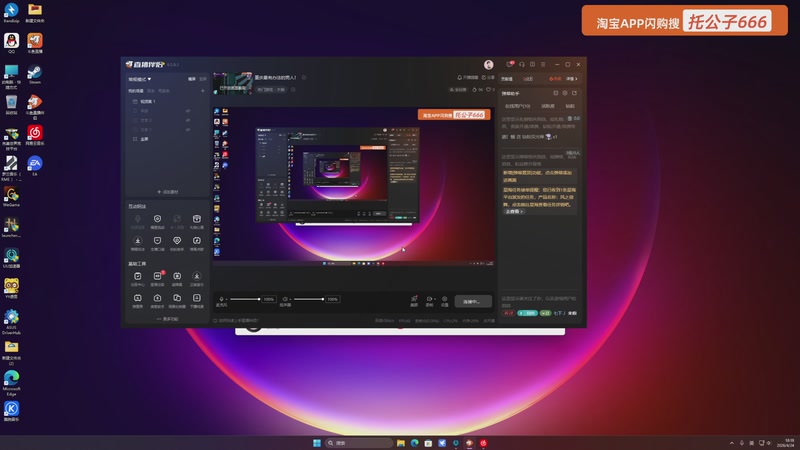Click the 去查看 link in the notice
This screenshot has width=800, height=450.
[514, 211]
